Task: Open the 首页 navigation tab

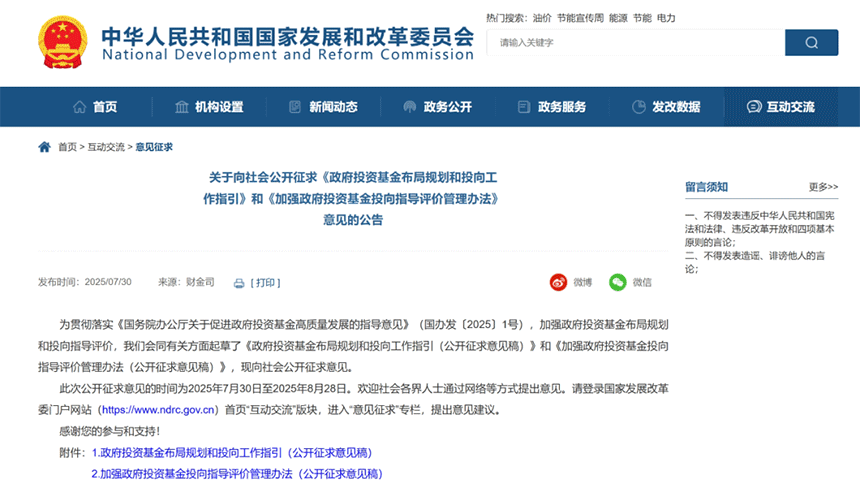Action: [95, 107]
